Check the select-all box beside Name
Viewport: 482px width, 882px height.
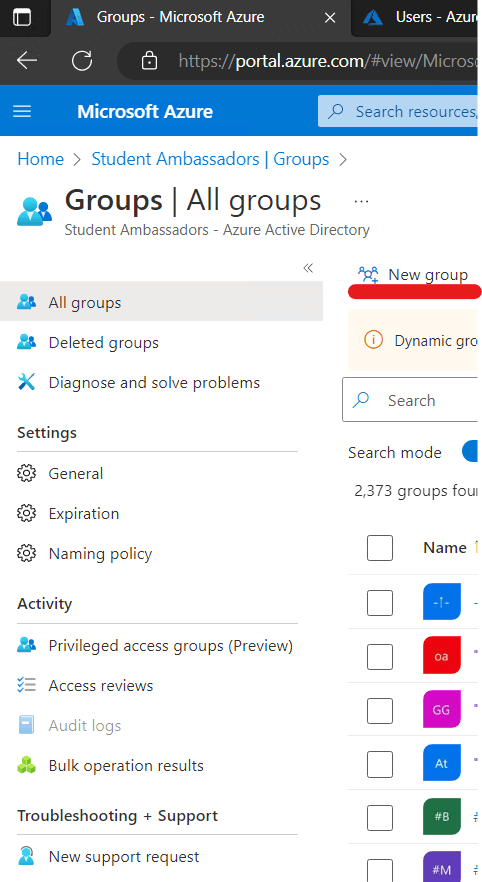tap(380, 548)
